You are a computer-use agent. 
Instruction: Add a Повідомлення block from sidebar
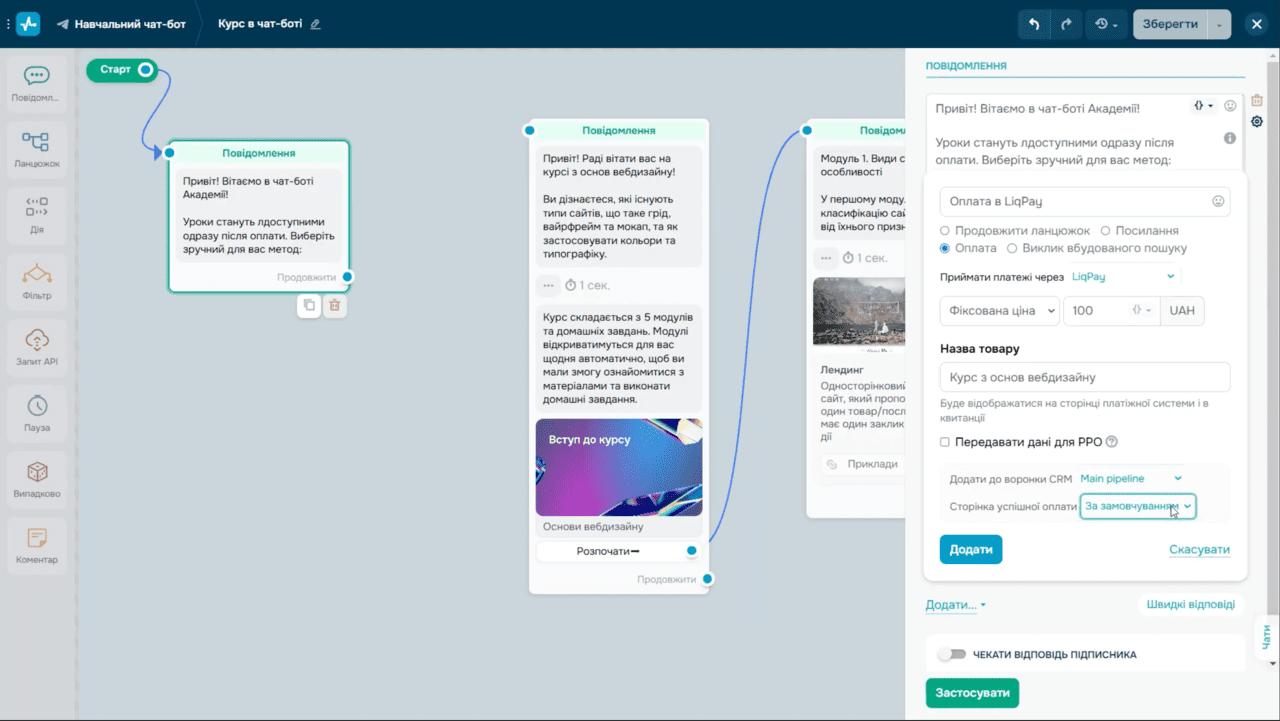[37, 82]
